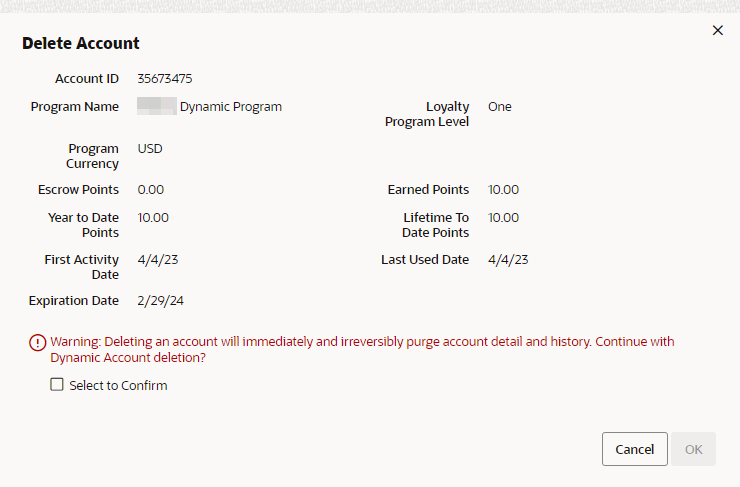
Task: Click the Last Used Date value
Action: 508,260
